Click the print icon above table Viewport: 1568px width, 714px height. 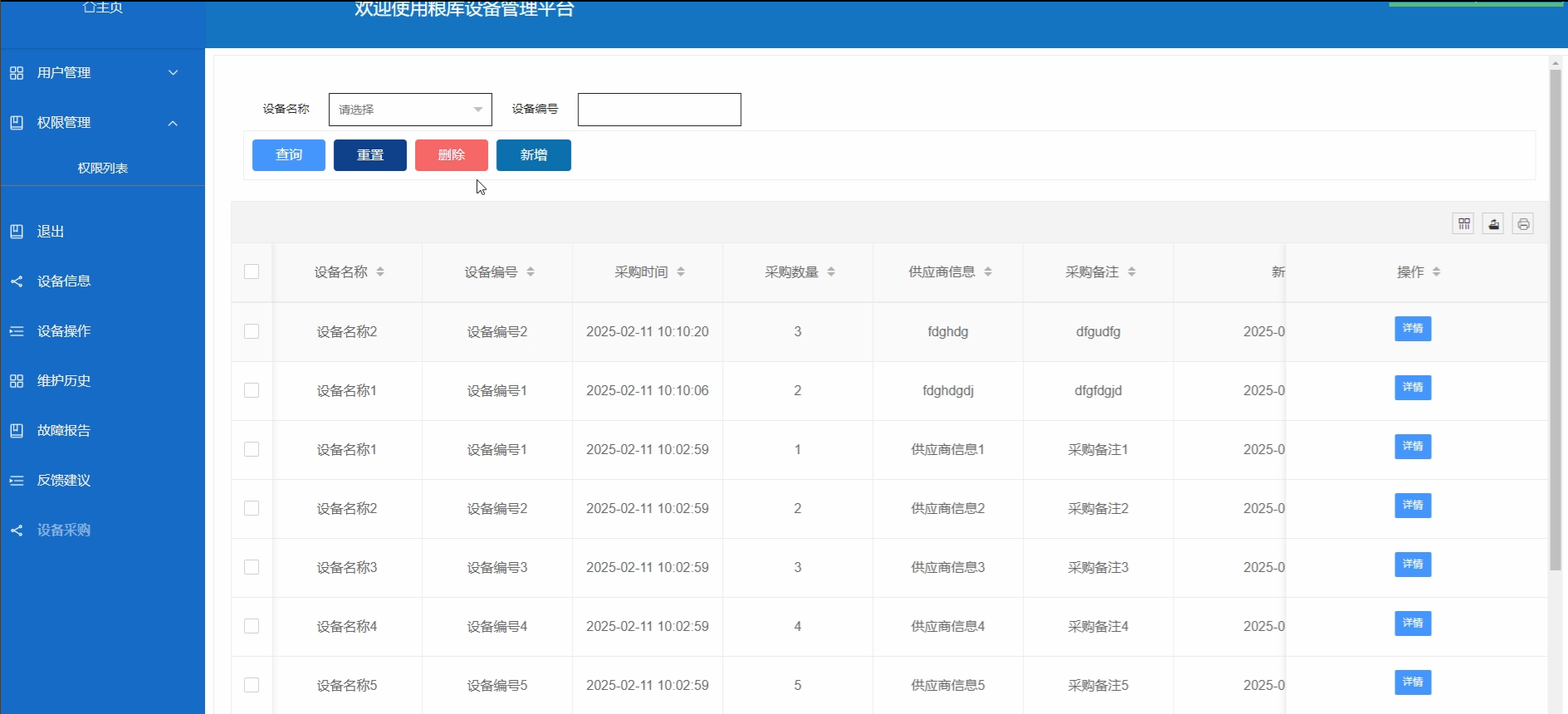point(1523,224)
